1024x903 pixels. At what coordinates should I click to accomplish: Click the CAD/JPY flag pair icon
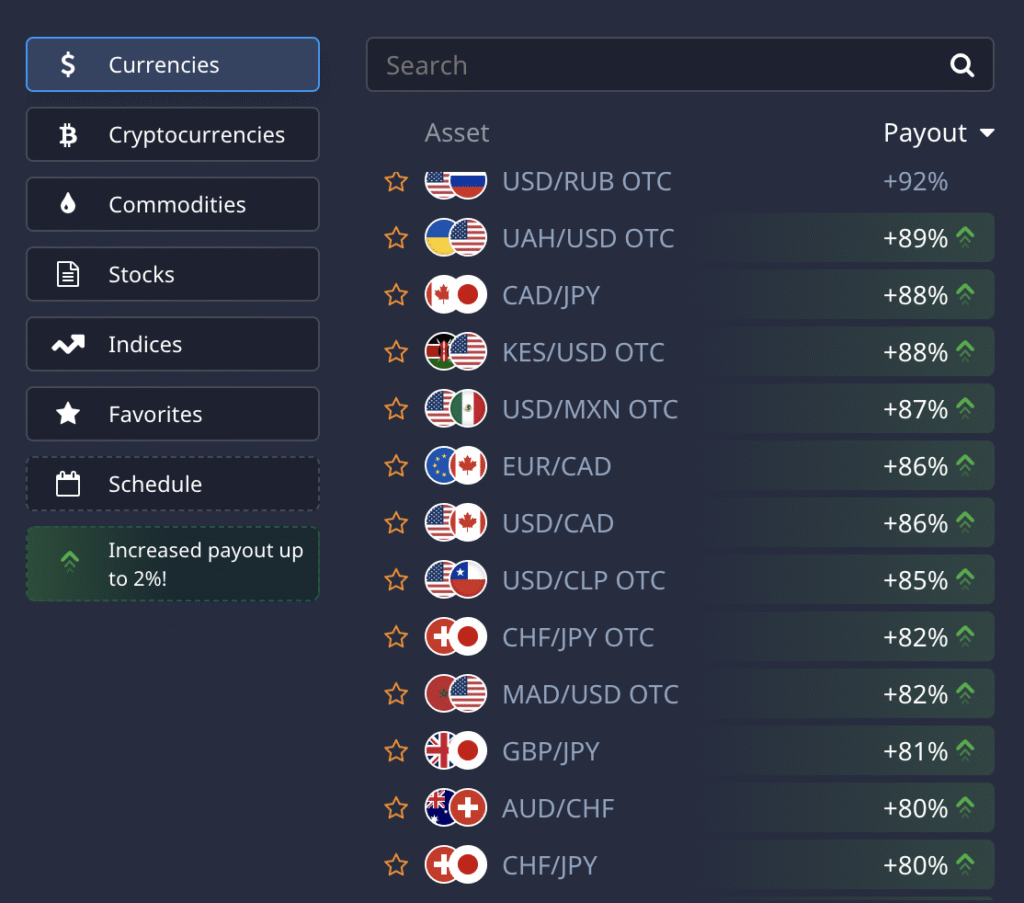point(456,295)
